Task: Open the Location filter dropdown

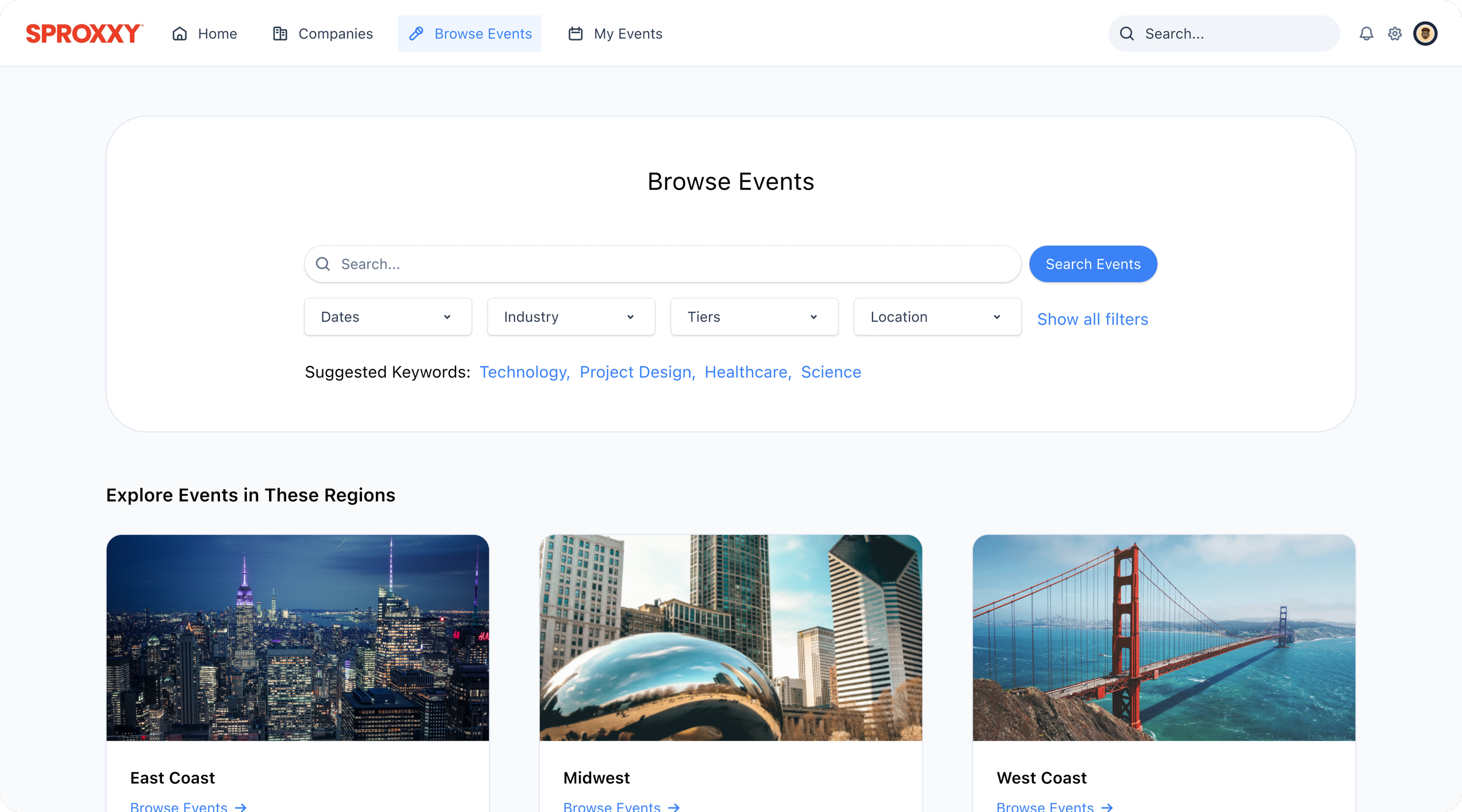Action: (937, 316)
